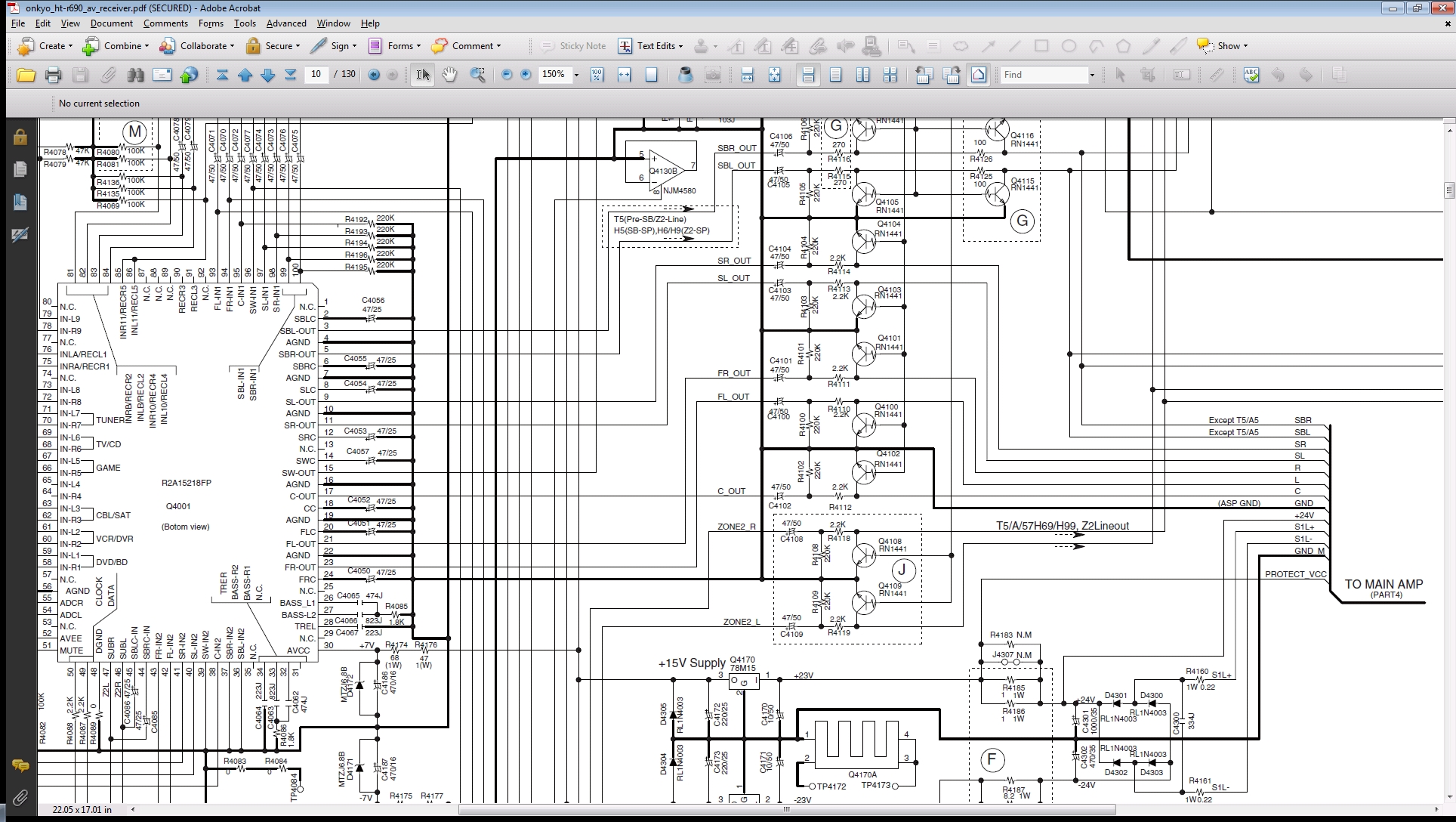The image size is (1456, 822).
Task: Go to previous page arrow
Action: click(x=245, y=75)
